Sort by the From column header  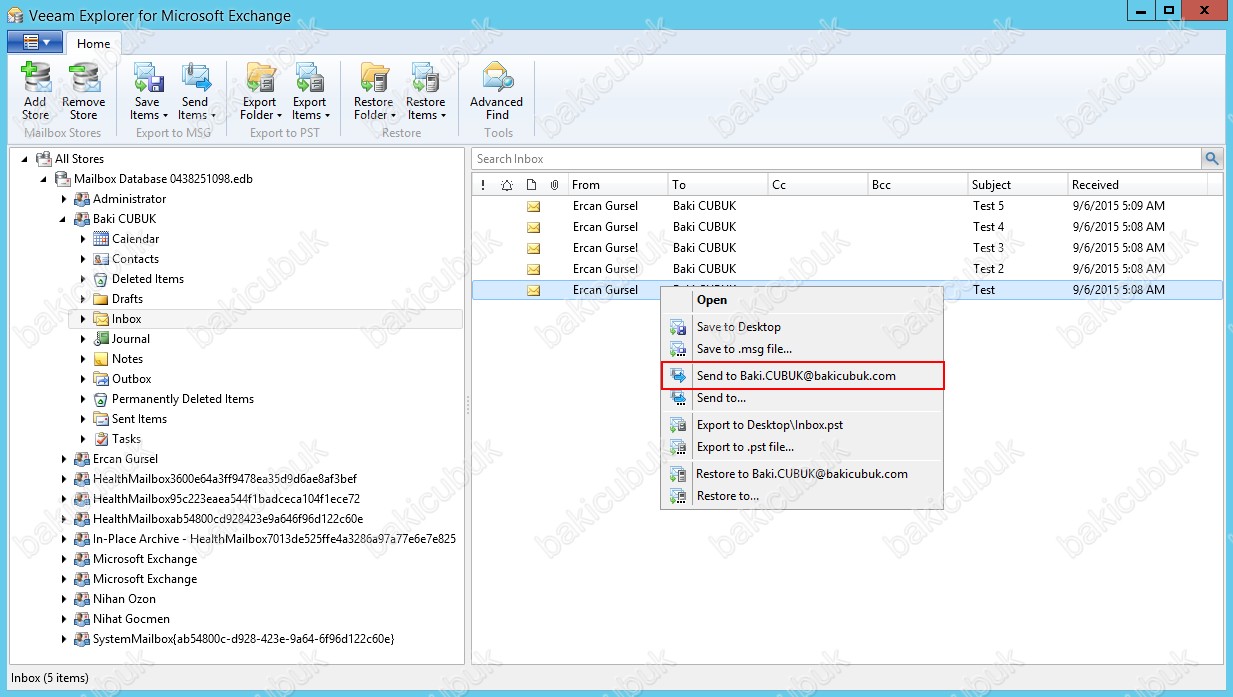(x=617, y=185)
